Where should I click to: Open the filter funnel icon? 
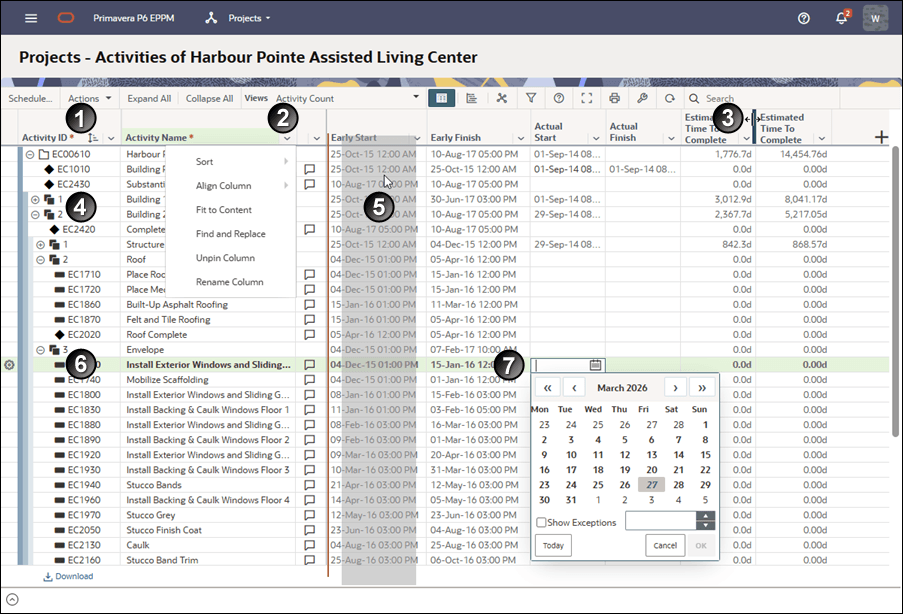coord(531,98)
